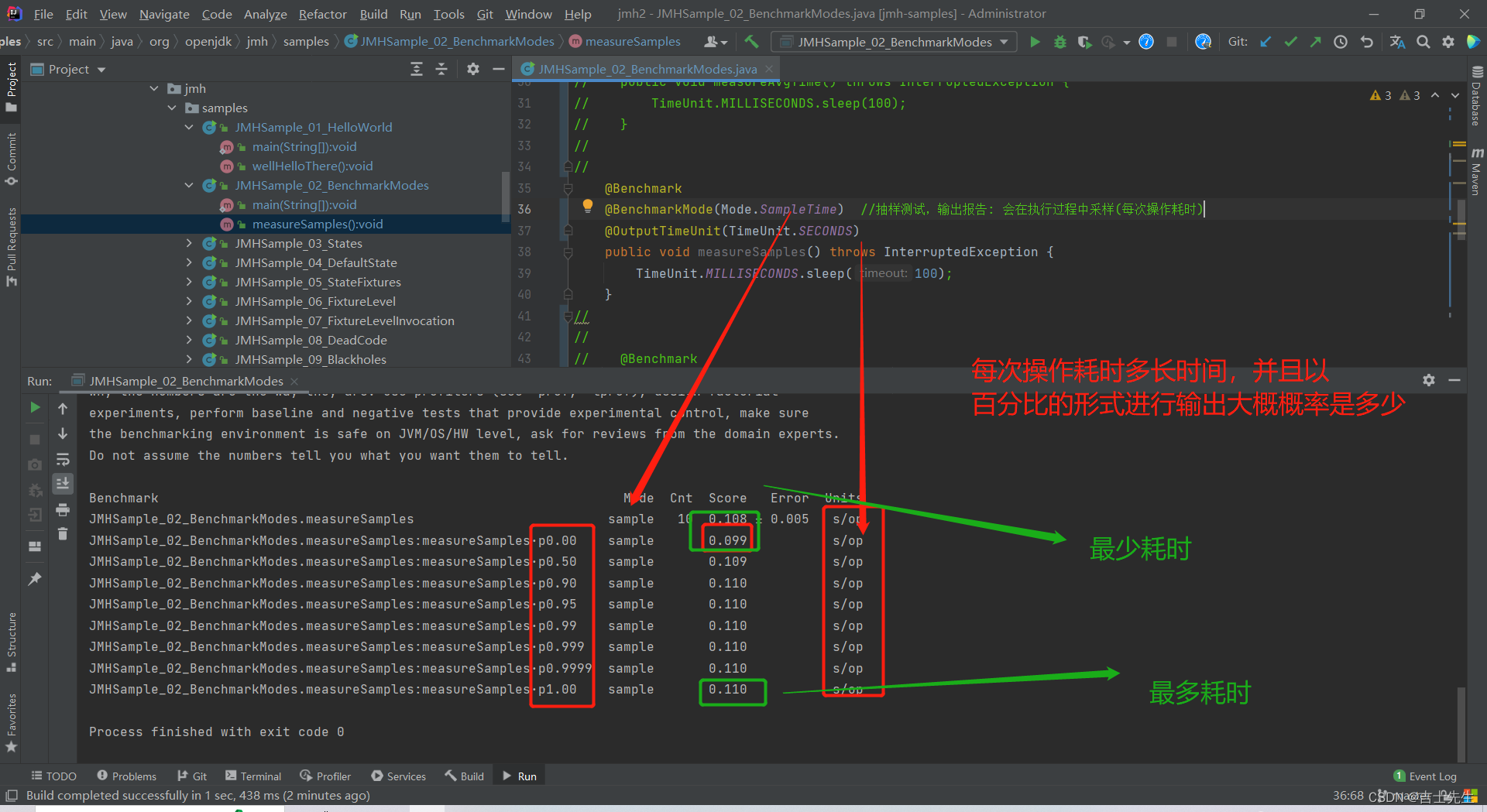The height and width of the screenshot is (812, 1487).
Task: Switch to the Terminal tool window tab
Action: click(253, 776)
